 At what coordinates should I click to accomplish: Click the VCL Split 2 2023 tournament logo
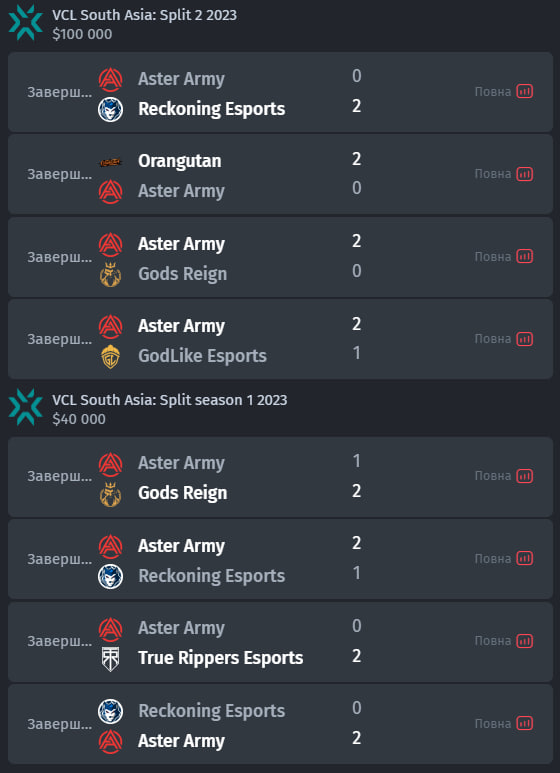pos(26,23)
